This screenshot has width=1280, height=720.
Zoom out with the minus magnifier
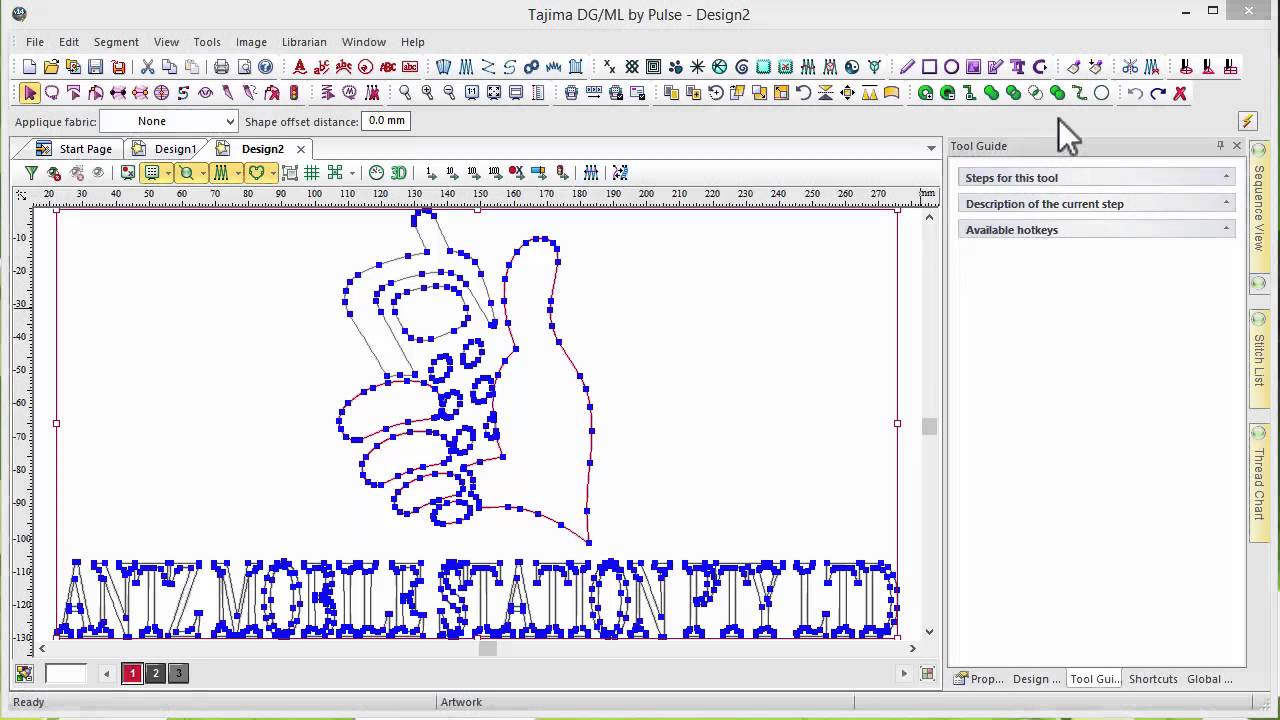[450, 93]
